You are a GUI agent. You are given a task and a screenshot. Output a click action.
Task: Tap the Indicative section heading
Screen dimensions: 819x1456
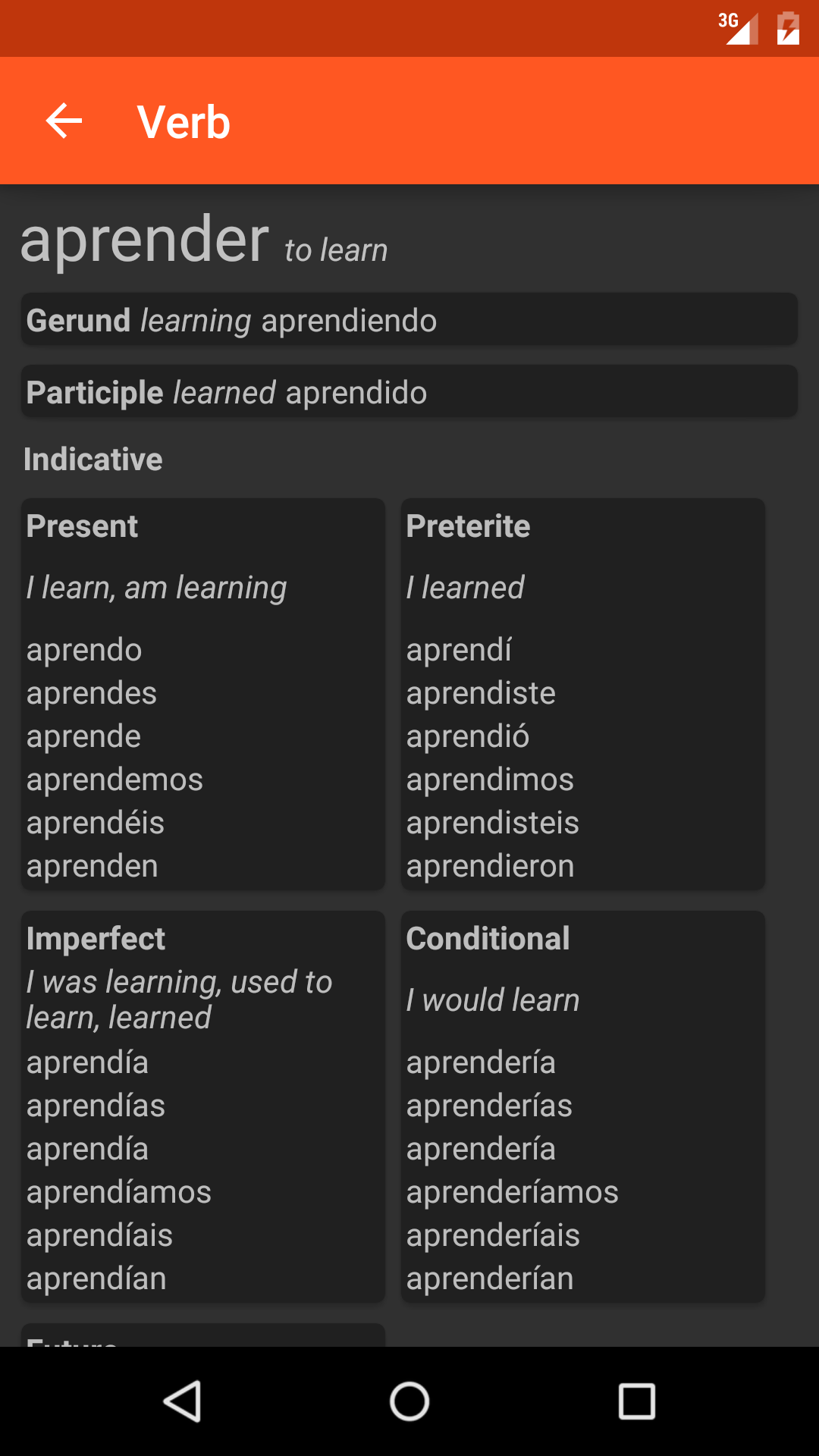(93, 460)
